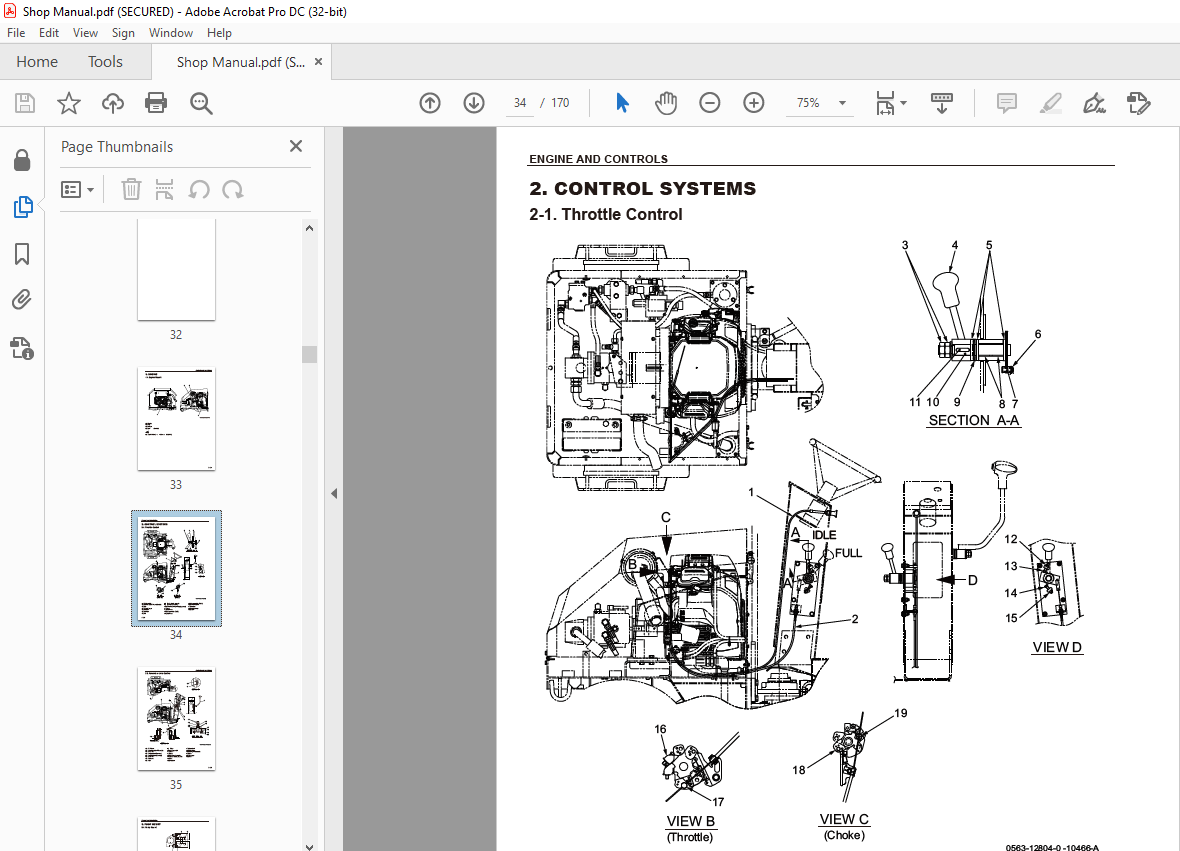Viewport: 1180px width, 851px height.
Task: Expand page fit options arrow
Action: (903, 103)
